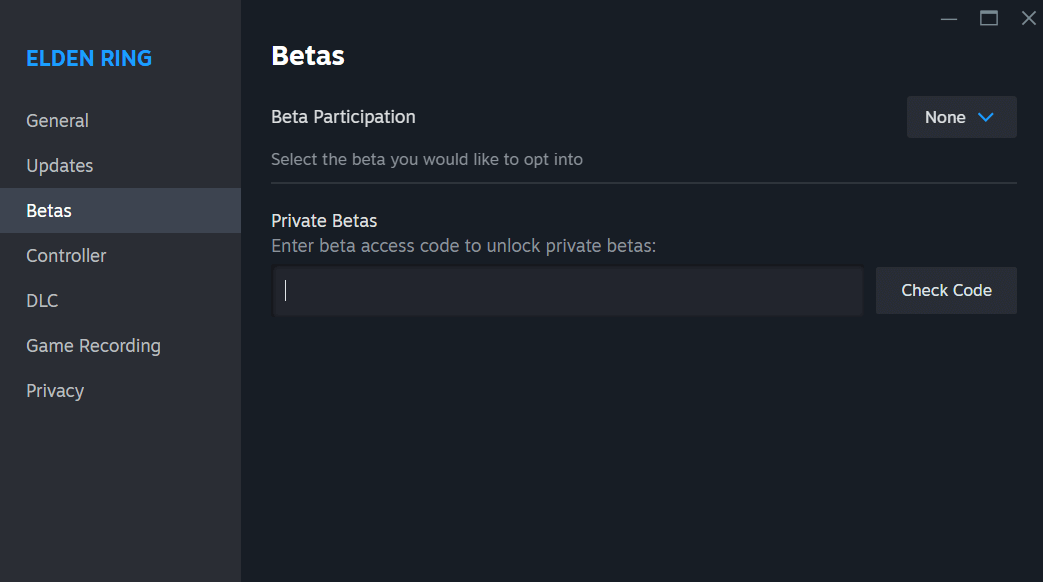Viewport: 1043px width, 582px height.
Task: Click the minimize window icon
Action: point(948,18)
